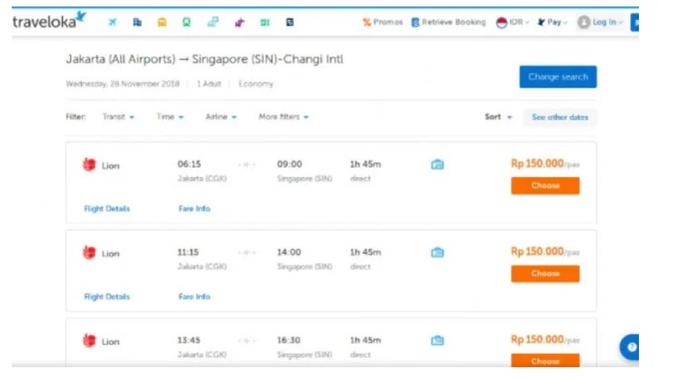This screenshot has height=379, width=673.
Task: Click the Traveloka logo
Action: (49, 20)
